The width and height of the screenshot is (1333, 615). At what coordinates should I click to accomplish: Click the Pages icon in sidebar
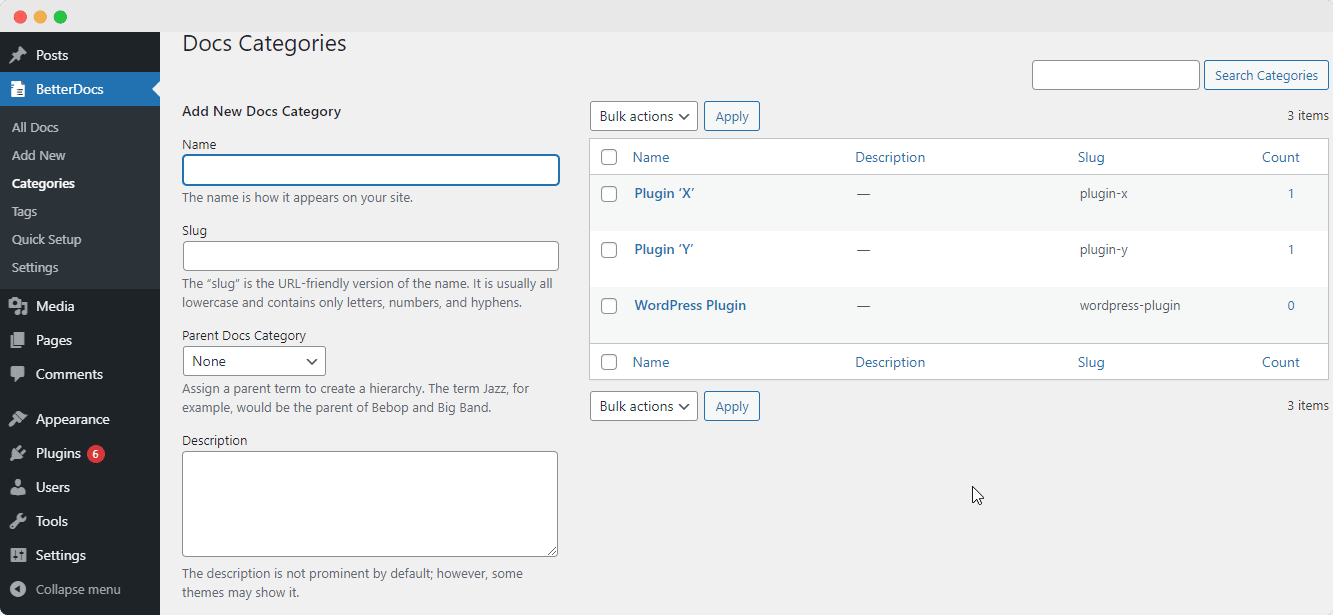18,340
